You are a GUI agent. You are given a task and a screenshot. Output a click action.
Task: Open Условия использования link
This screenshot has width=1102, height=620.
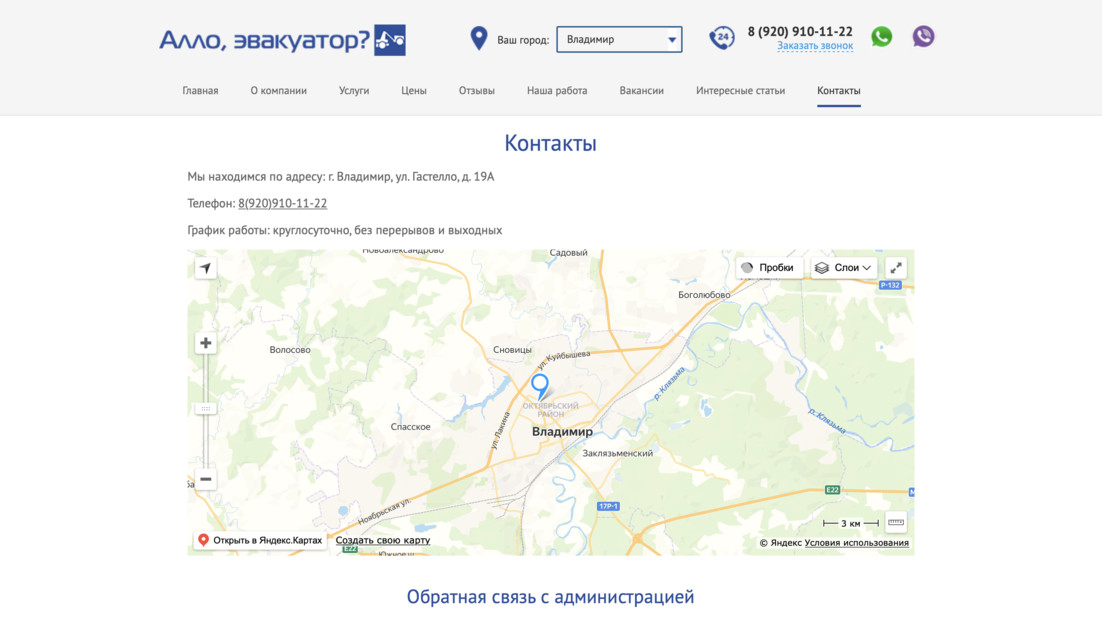click(857, 543)
